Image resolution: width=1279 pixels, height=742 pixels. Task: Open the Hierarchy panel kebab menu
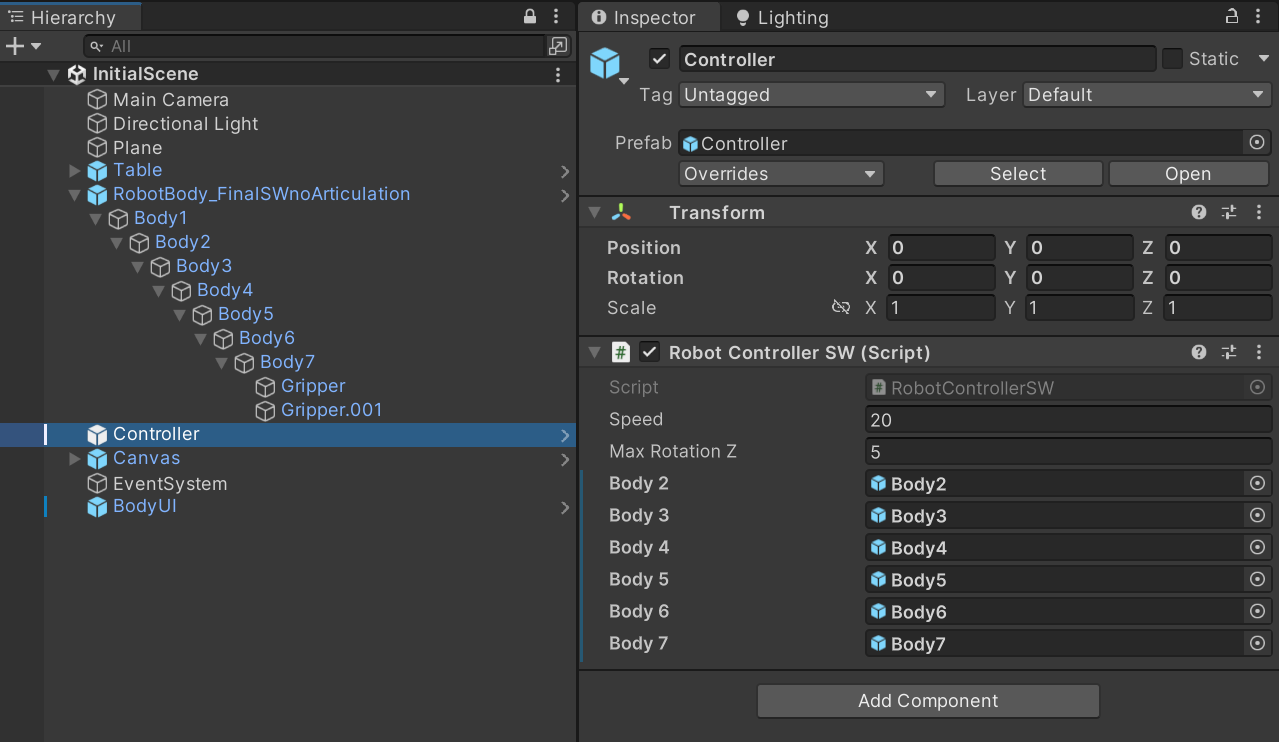557,17
